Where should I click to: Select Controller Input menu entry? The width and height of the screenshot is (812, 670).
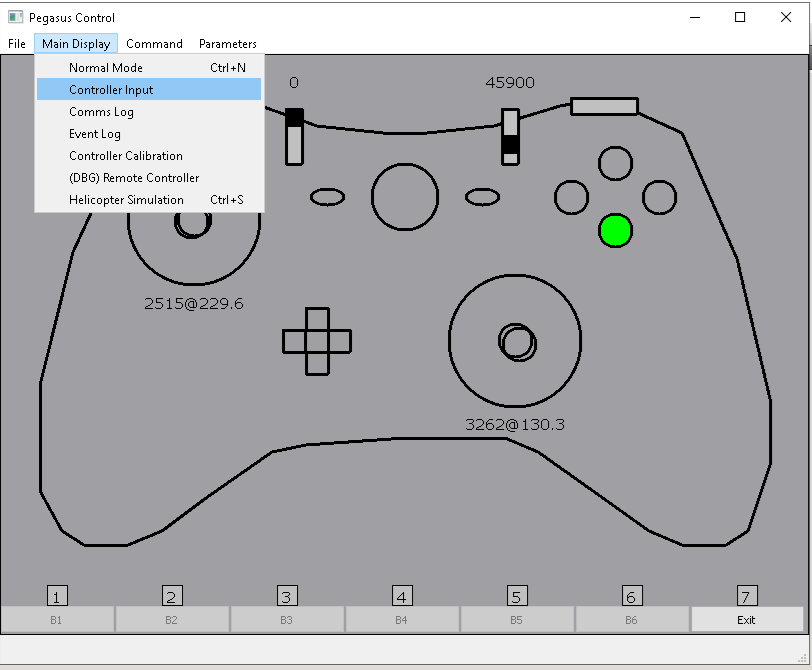pos(111,90)
